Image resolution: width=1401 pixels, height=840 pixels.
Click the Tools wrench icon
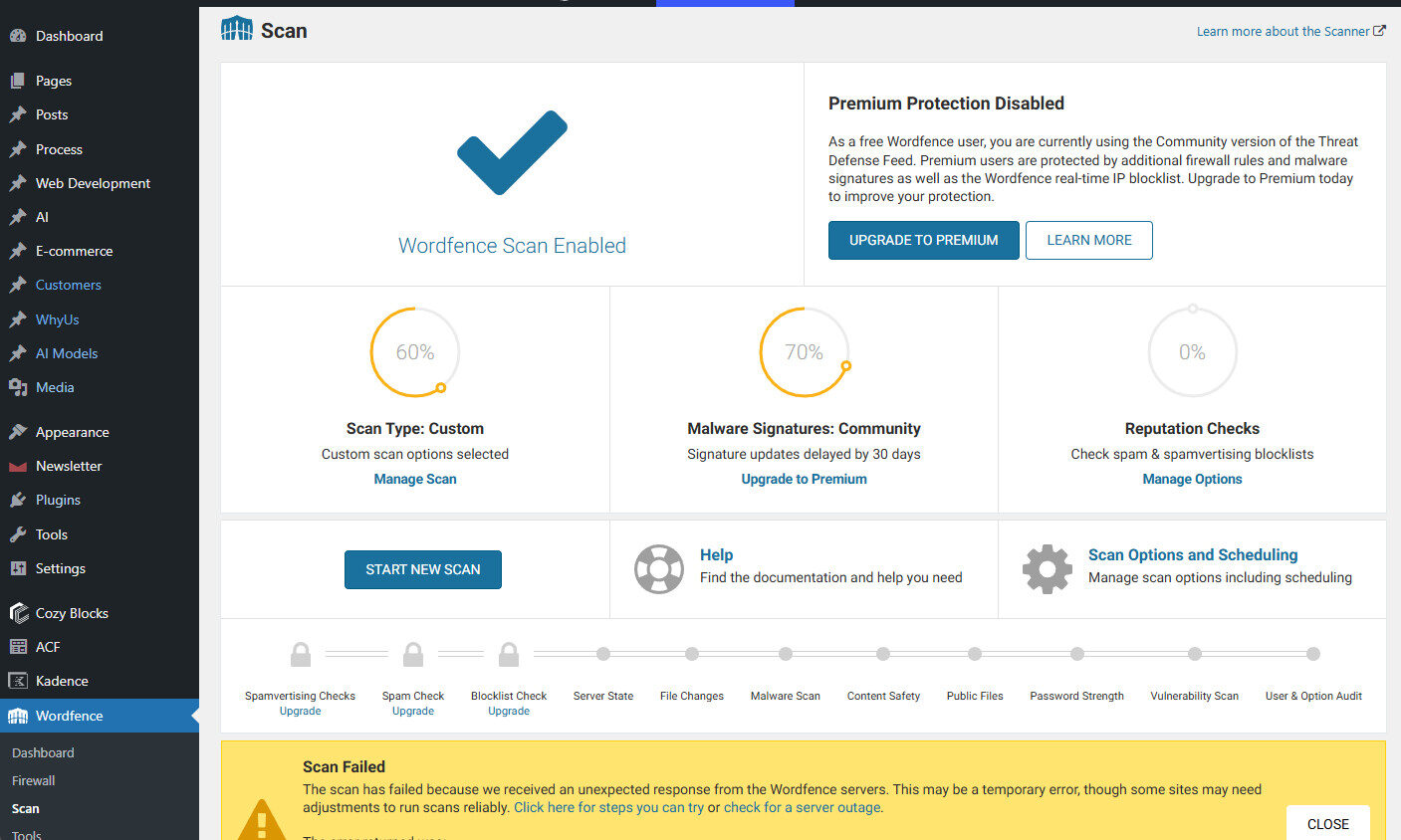(x=18, y=534)
